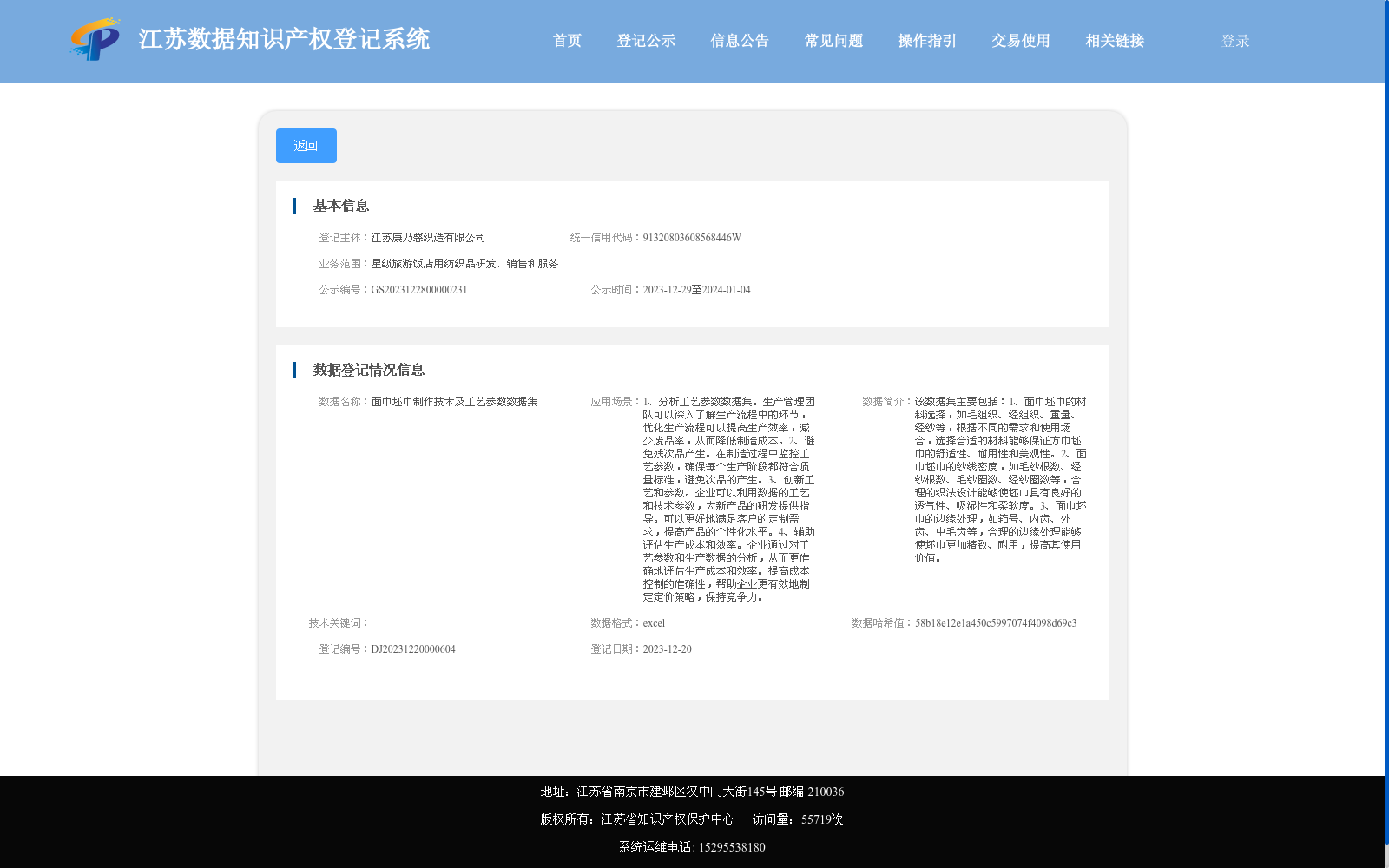This screenshot has width=1389, height=868.
Task: Select the 基本信息 section heading
Action: click(x=341, y=206)
